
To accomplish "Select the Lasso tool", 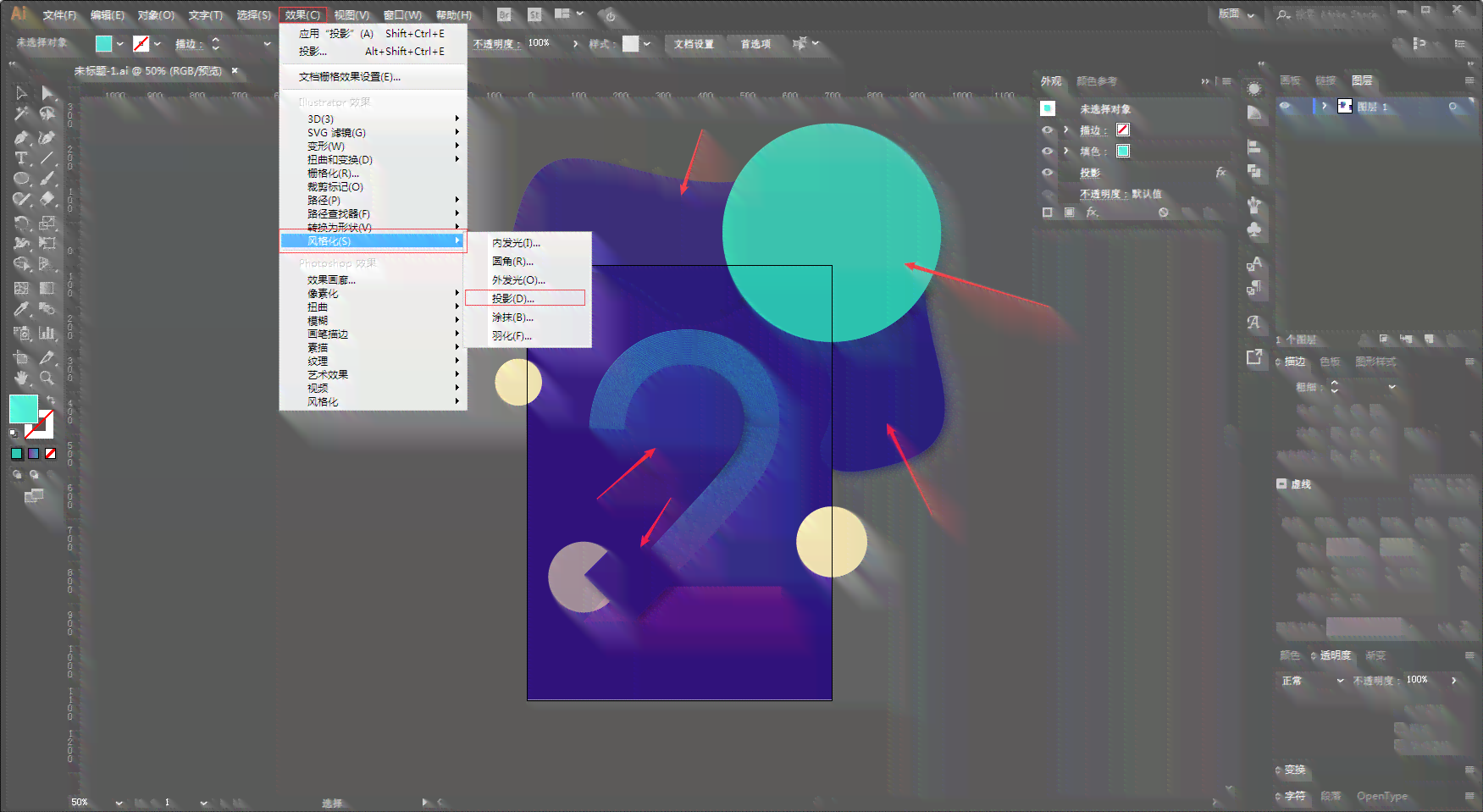I will tap(47, 113).
